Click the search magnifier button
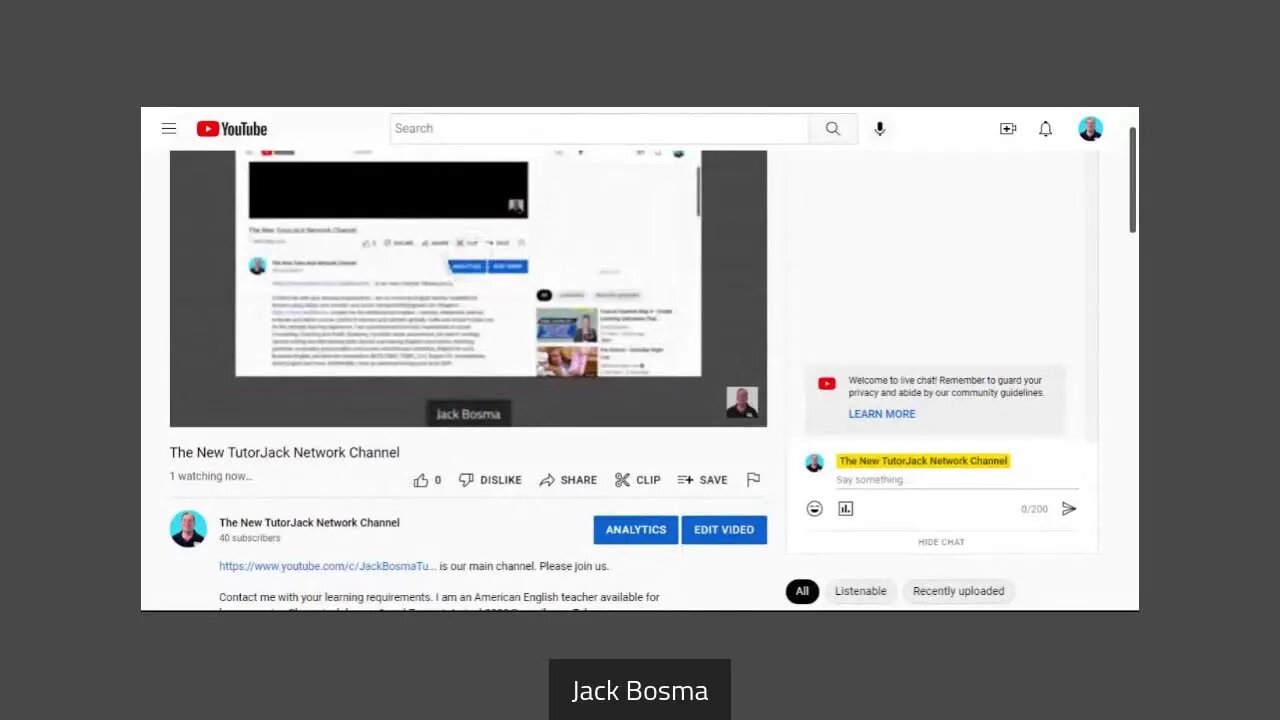The width and height of the screenshot is (1280, 720). point(833,129)
